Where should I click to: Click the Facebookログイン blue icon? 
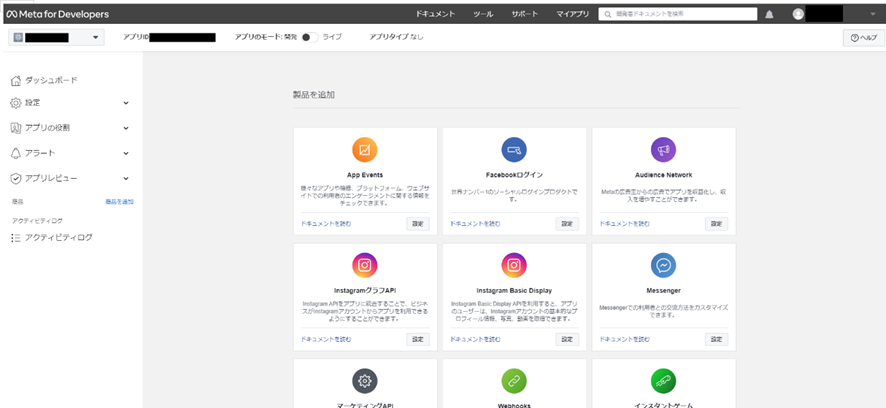(514, 150)
